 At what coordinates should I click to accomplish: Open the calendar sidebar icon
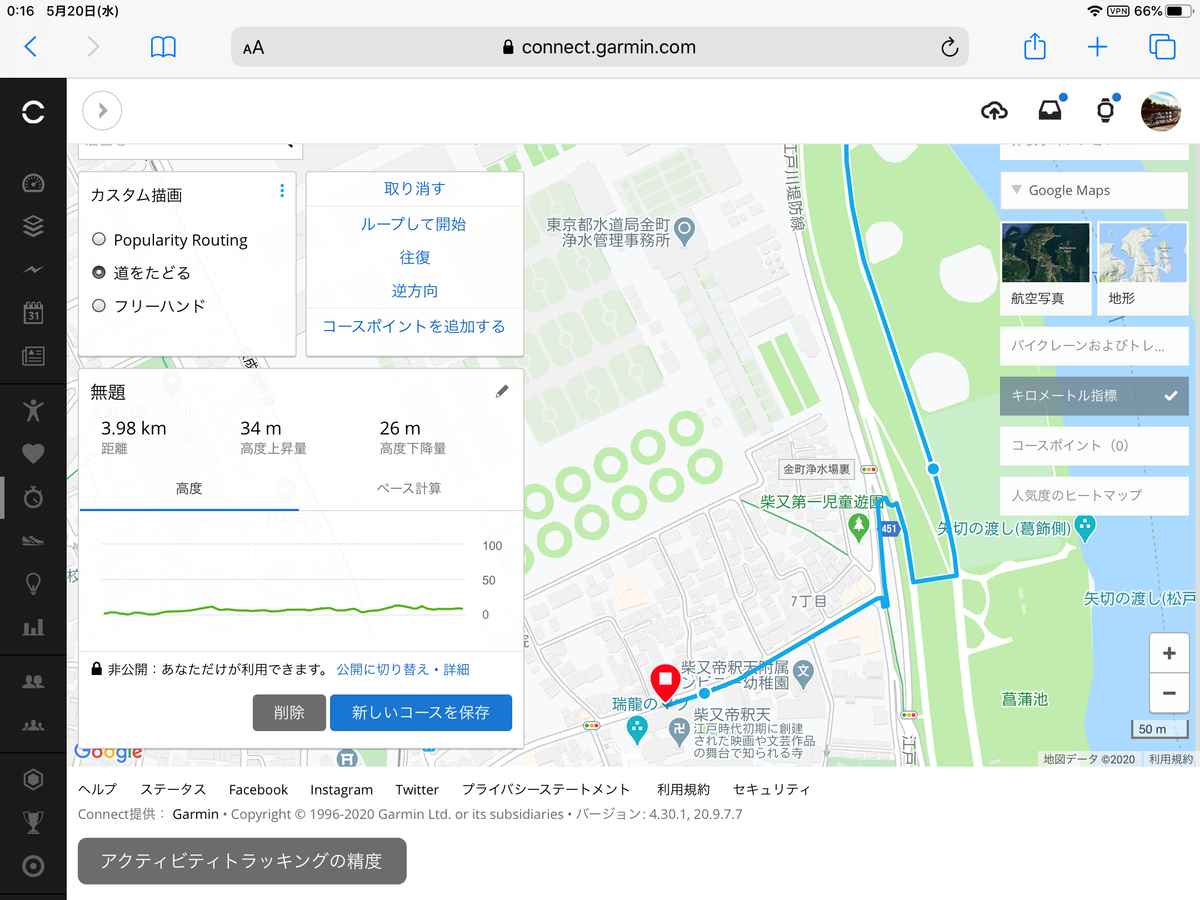point(33,312)
